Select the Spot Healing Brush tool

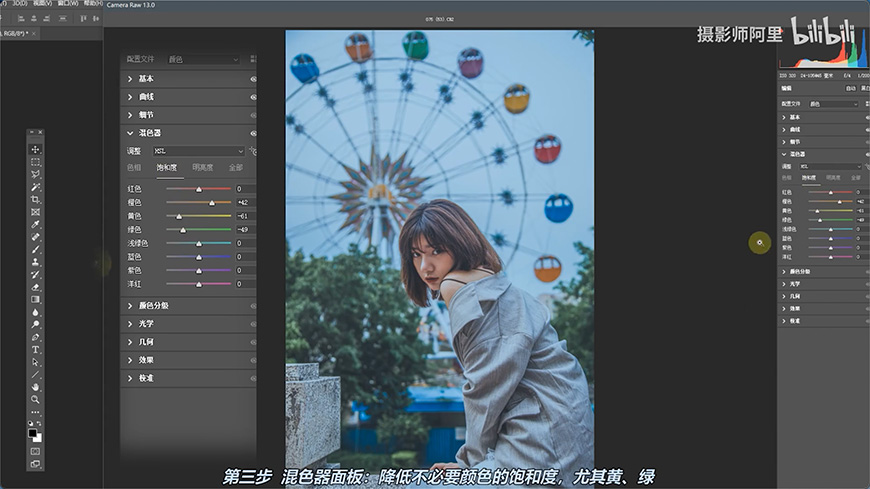tap(36, 237)
